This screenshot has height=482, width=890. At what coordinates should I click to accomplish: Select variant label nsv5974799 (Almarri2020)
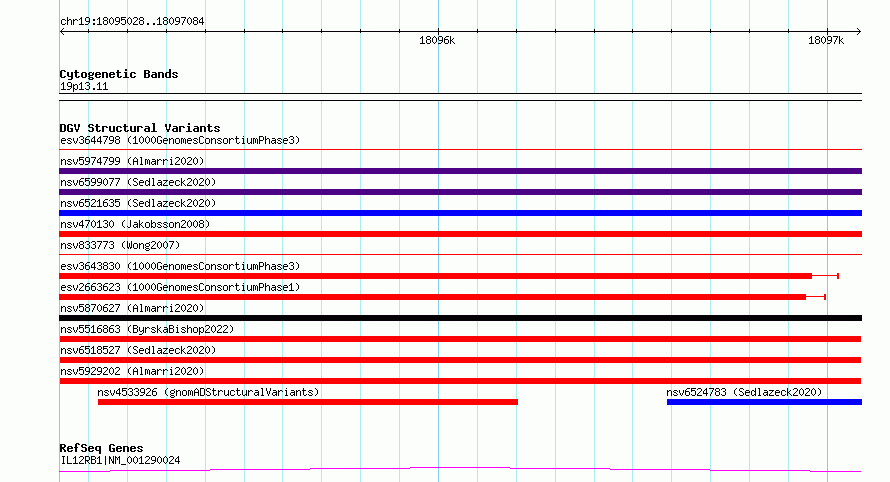tap(132, 161)
